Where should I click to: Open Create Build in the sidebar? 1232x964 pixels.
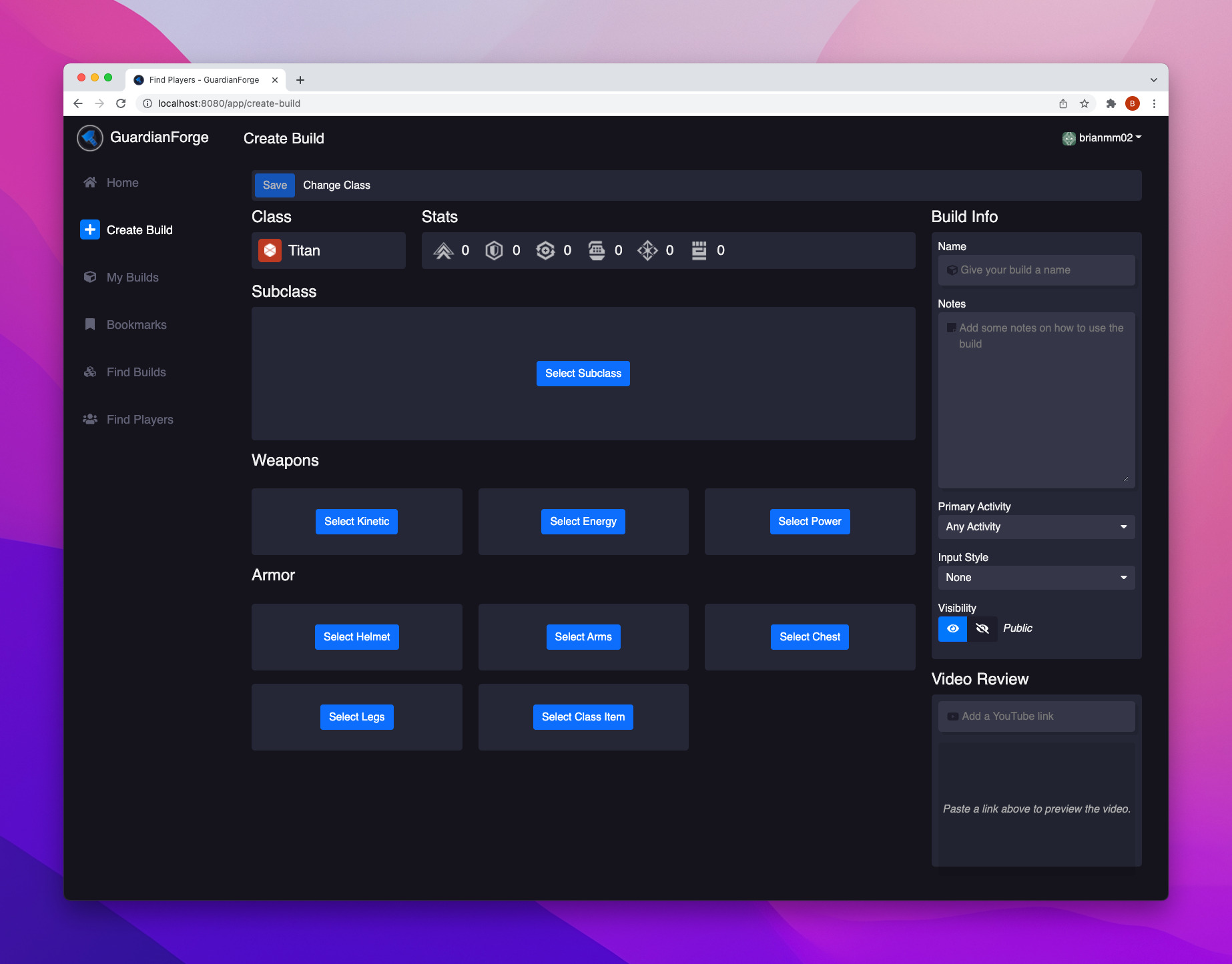(x=139, y=230)
